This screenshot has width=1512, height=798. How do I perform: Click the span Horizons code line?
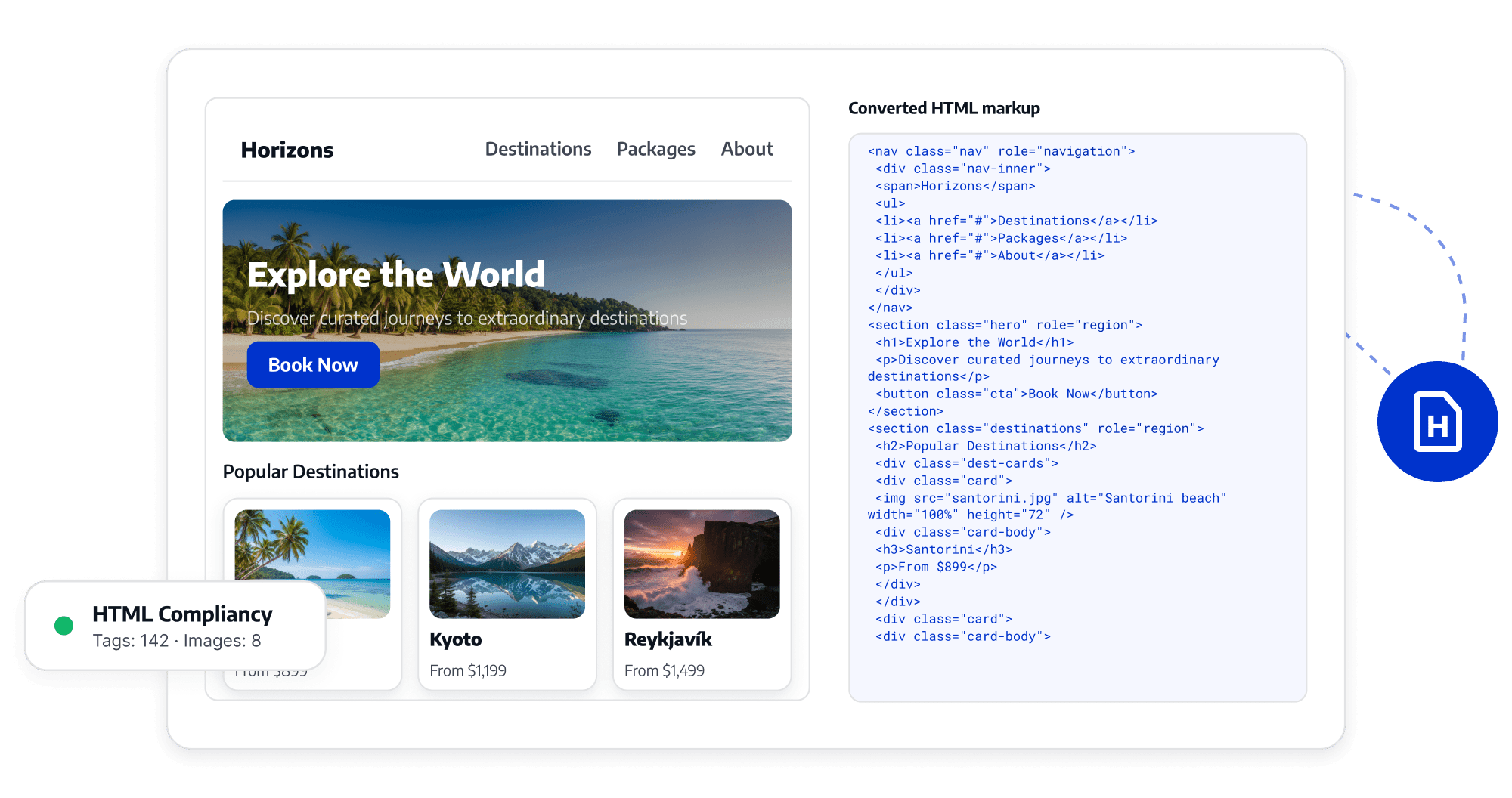(x=956, y=186)
